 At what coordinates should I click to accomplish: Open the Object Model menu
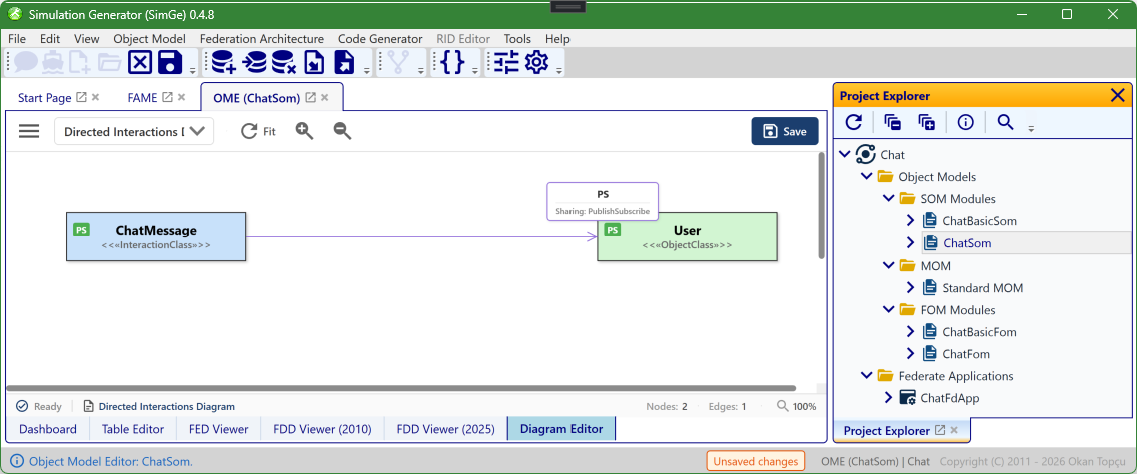149,38
